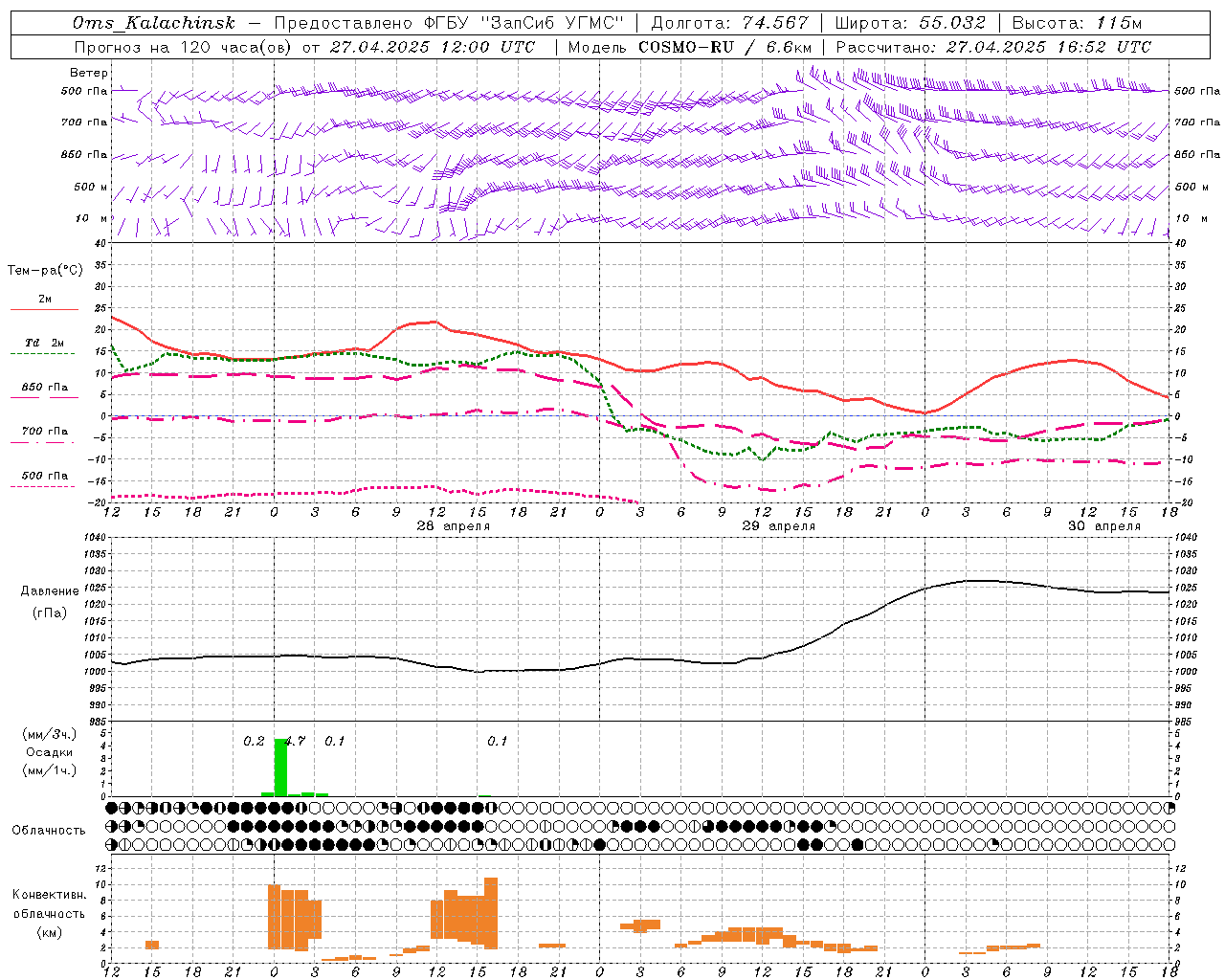This screenshot has width=1225, height=980.
Task: Click the Конвективн. облачность label
Action: pos(49,913)
